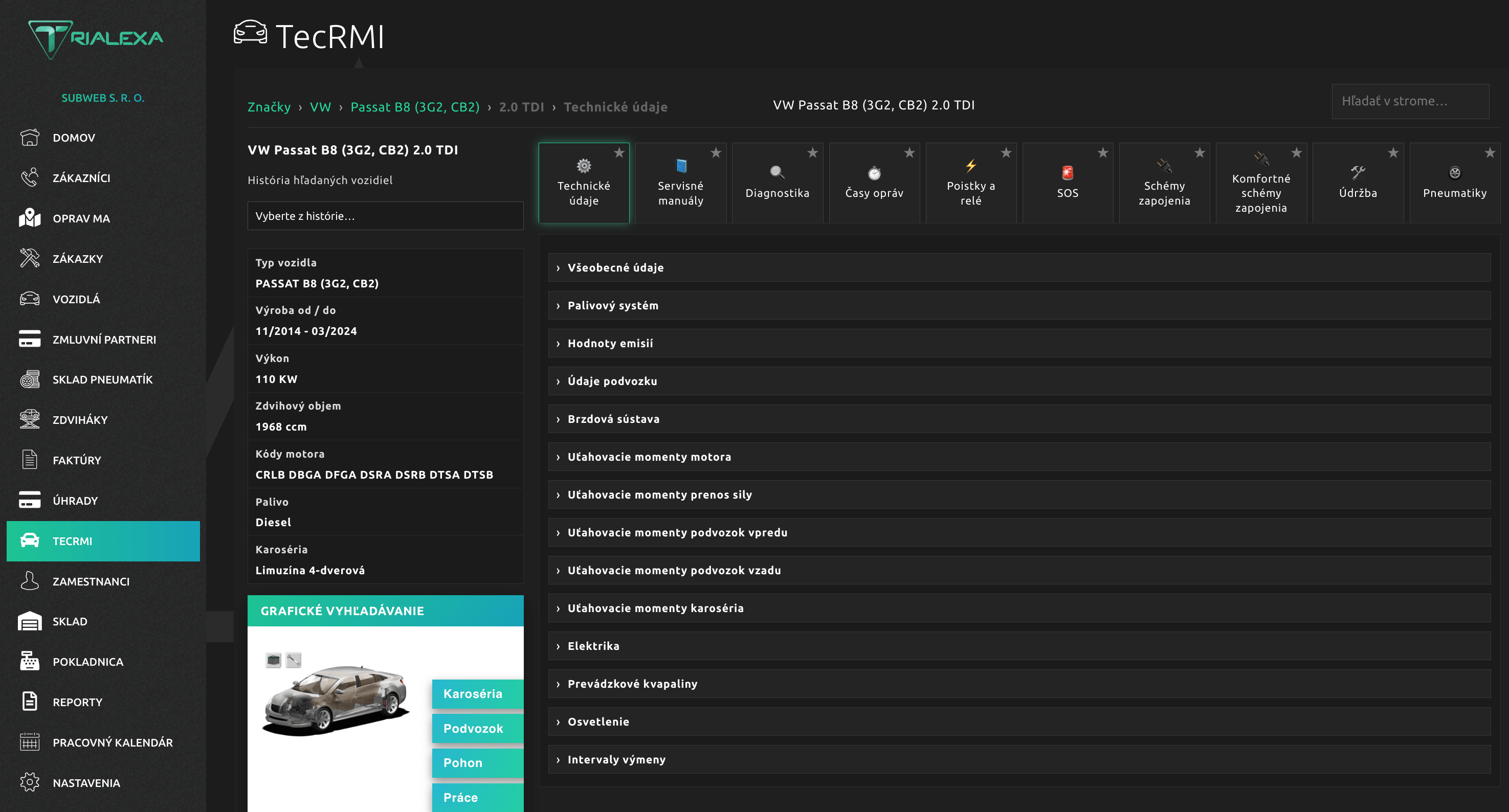The image size is (1509, 812).
Task: Expand Uťahovacie momenty motora section
Action: pyautogui.click(x=1018, y=457)
